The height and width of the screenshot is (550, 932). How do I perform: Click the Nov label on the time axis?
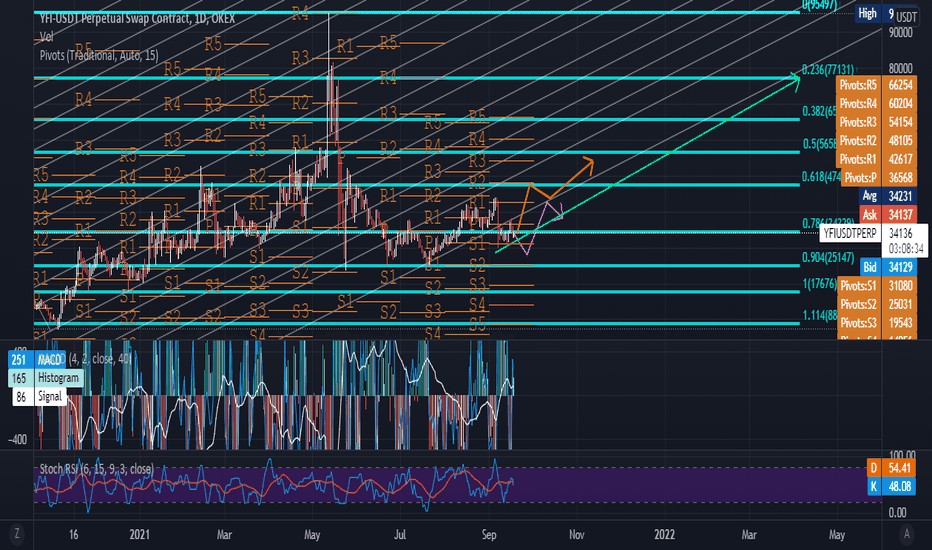577,534
